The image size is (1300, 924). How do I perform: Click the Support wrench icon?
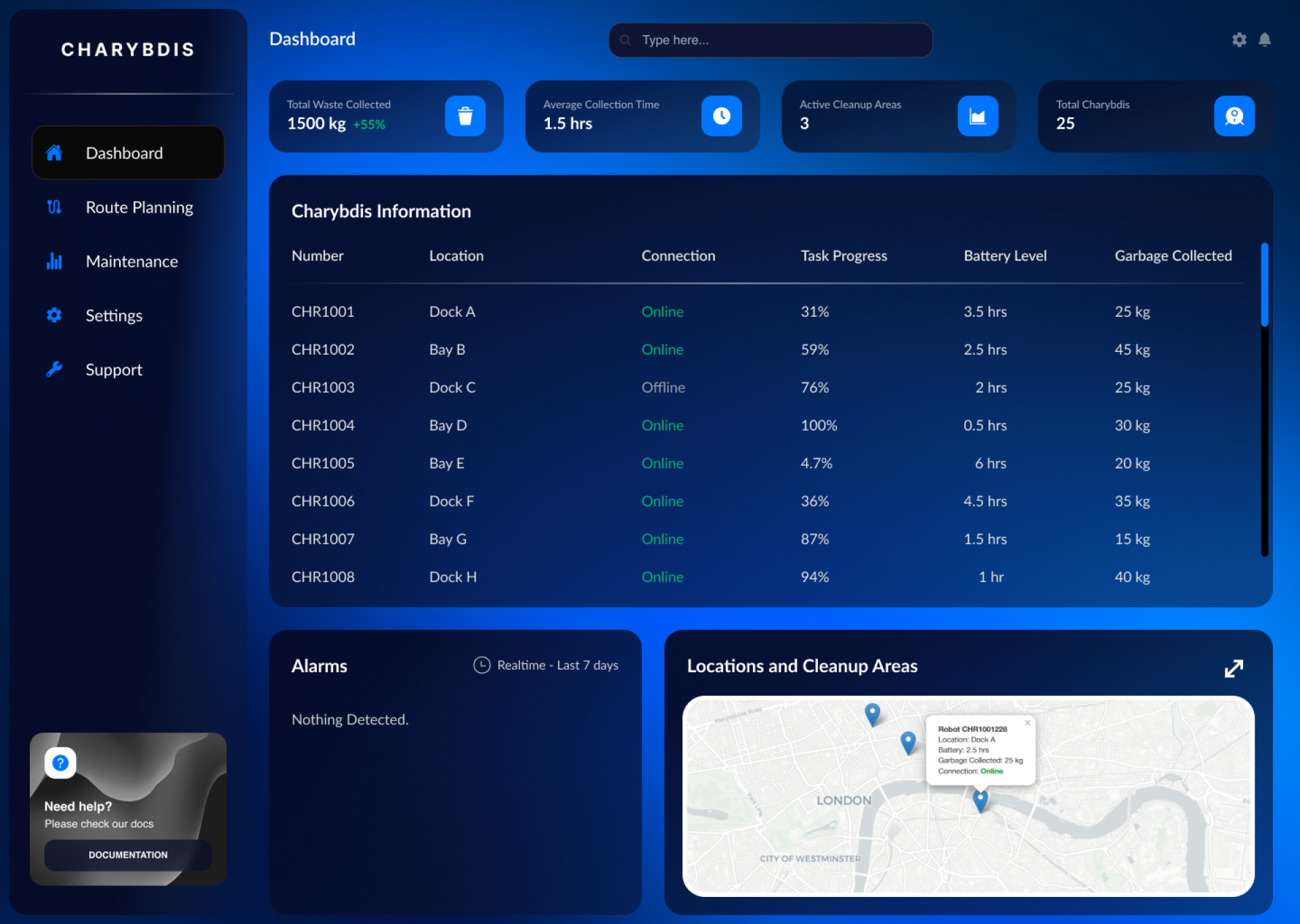coord(54,369)
